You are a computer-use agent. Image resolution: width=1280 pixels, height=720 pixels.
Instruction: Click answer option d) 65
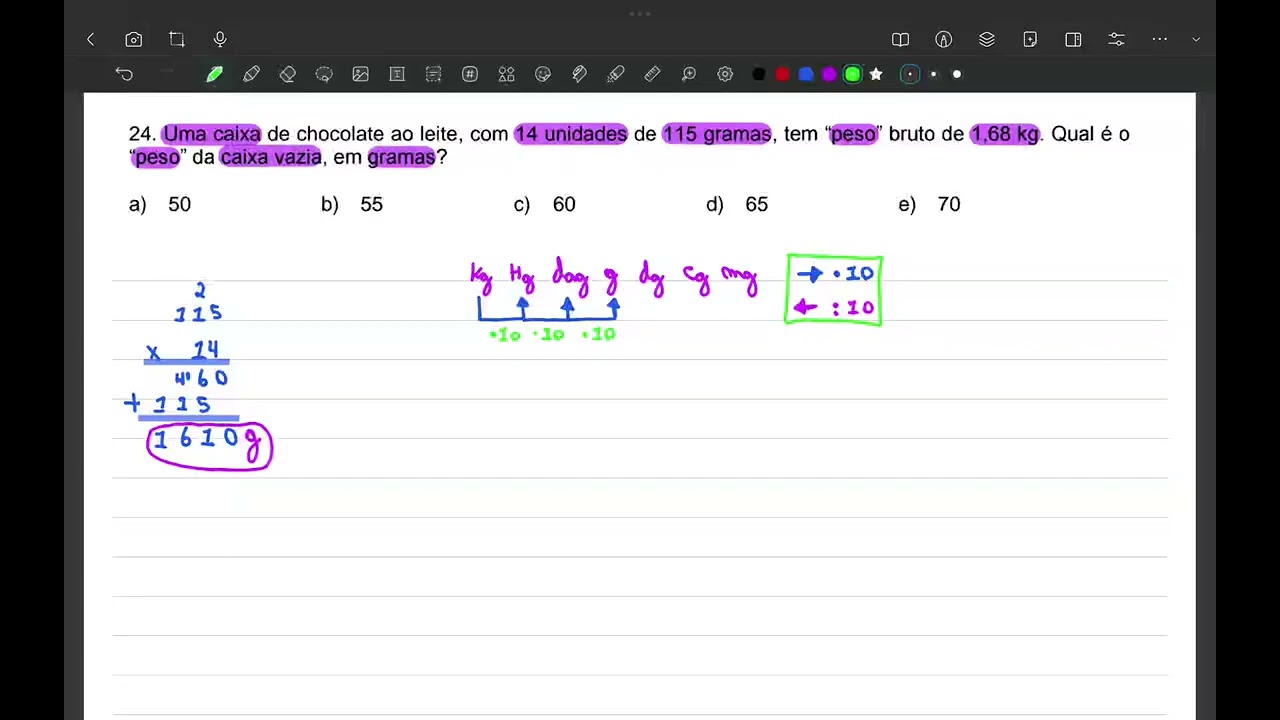[737, 204]
